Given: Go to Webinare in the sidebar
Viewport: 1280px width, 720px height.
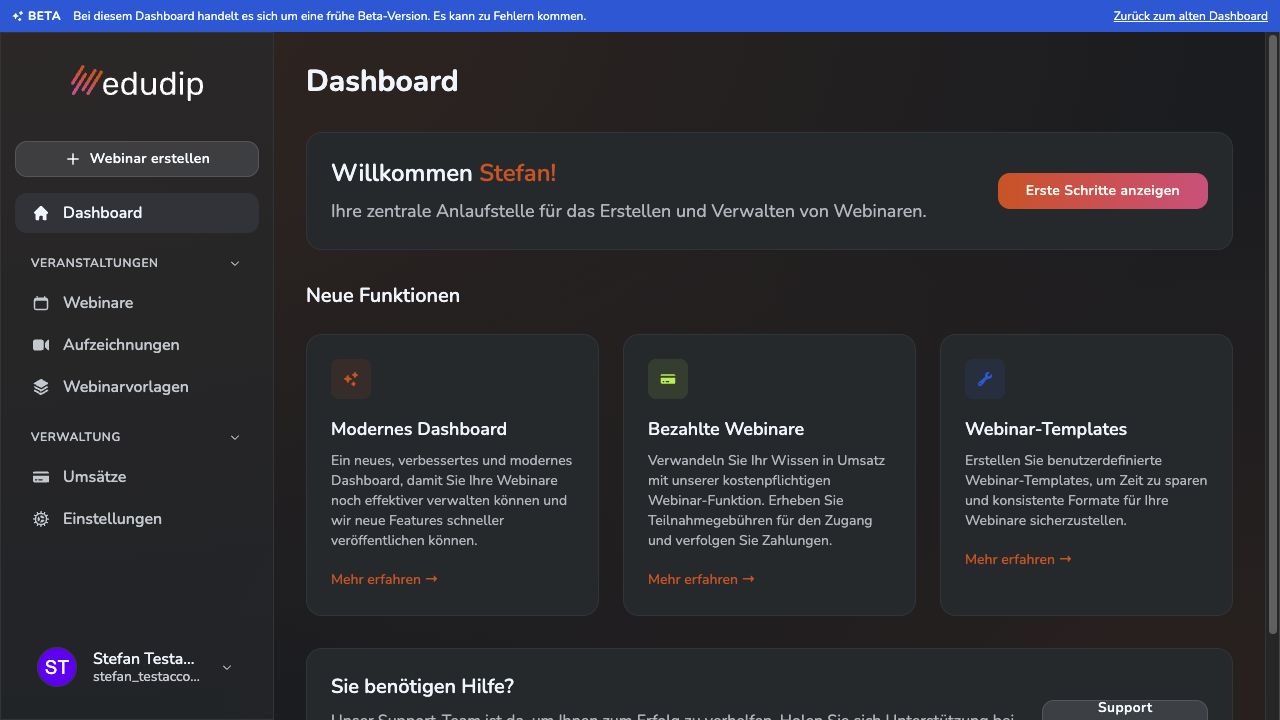Looking at the screenshot, I should click(137, 303).
